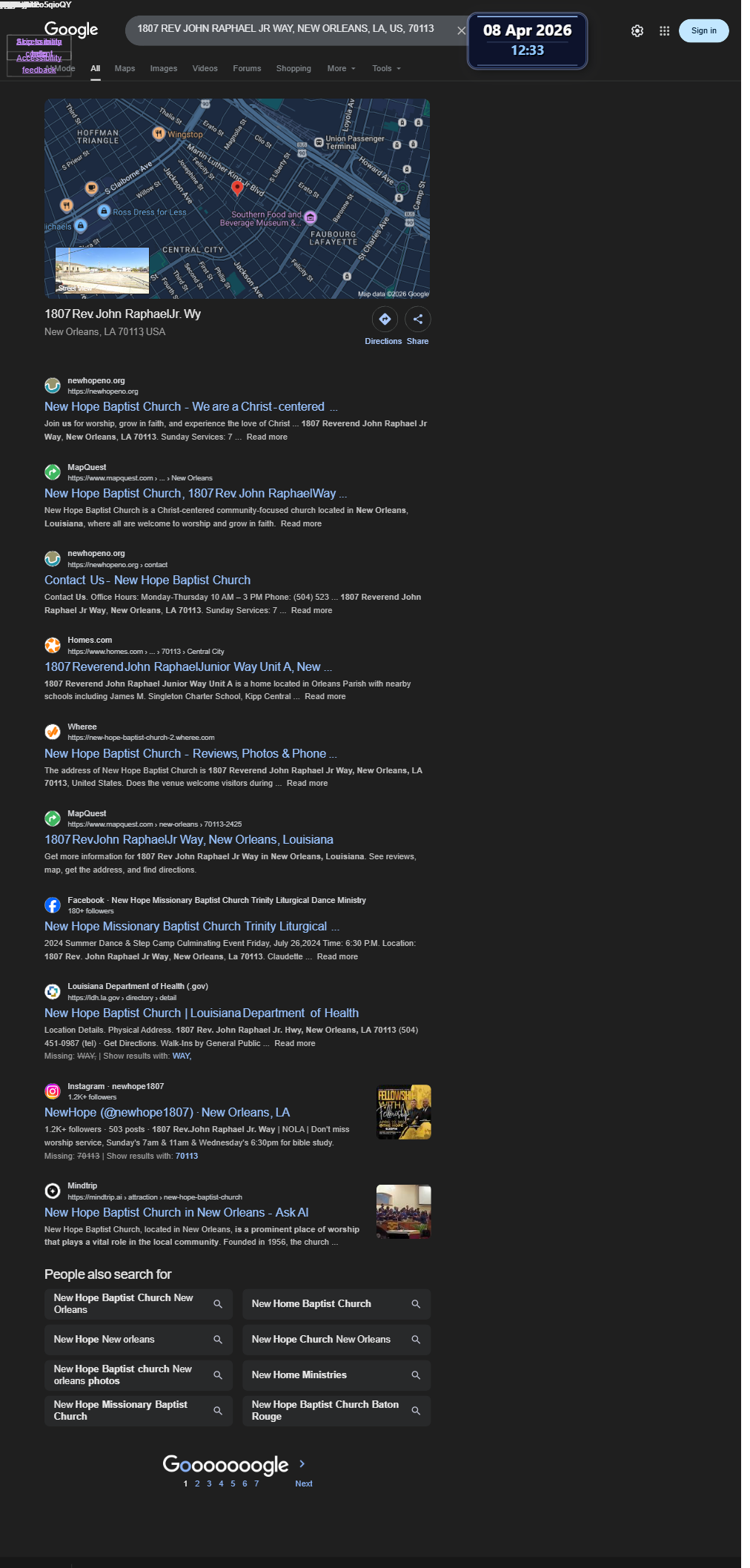Go to results page 4
The image size is (750, 1568).
tap(221, 1483)
